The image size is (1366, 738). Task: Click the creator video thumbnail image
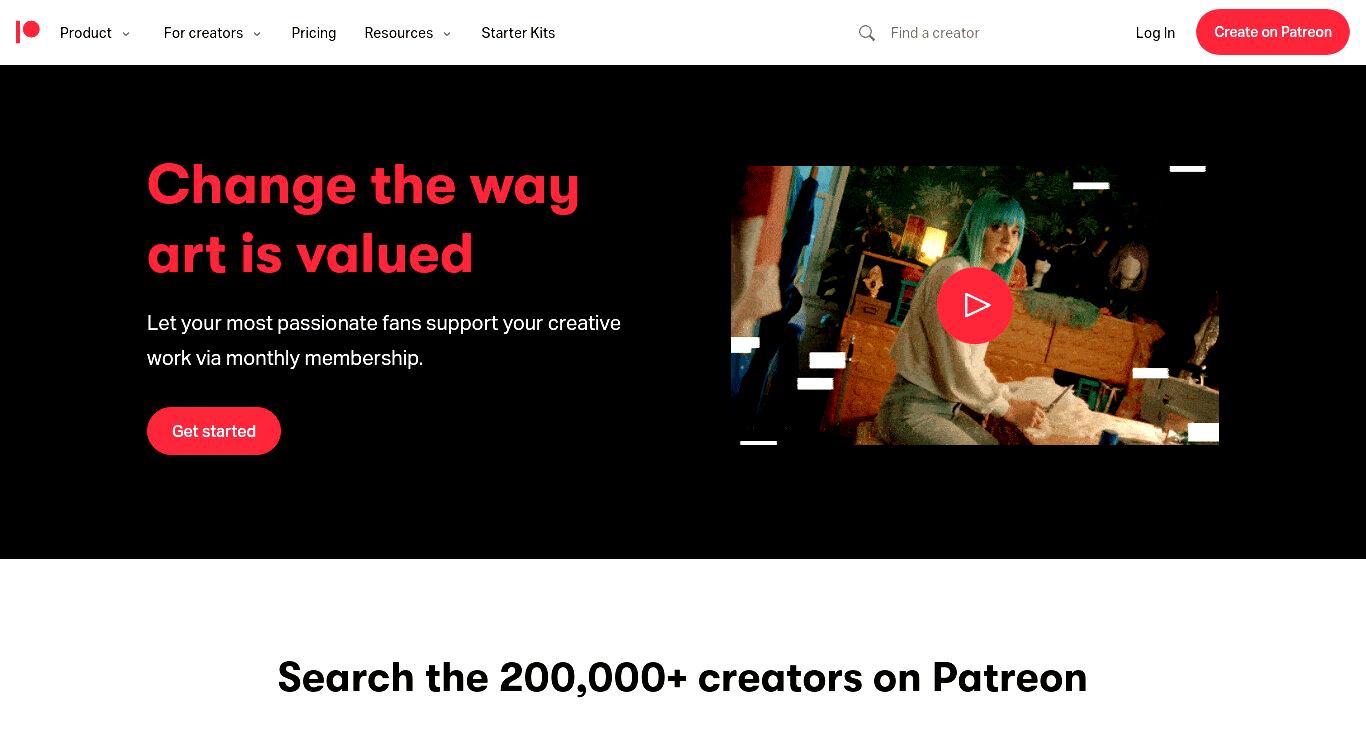tap(975, 305)
